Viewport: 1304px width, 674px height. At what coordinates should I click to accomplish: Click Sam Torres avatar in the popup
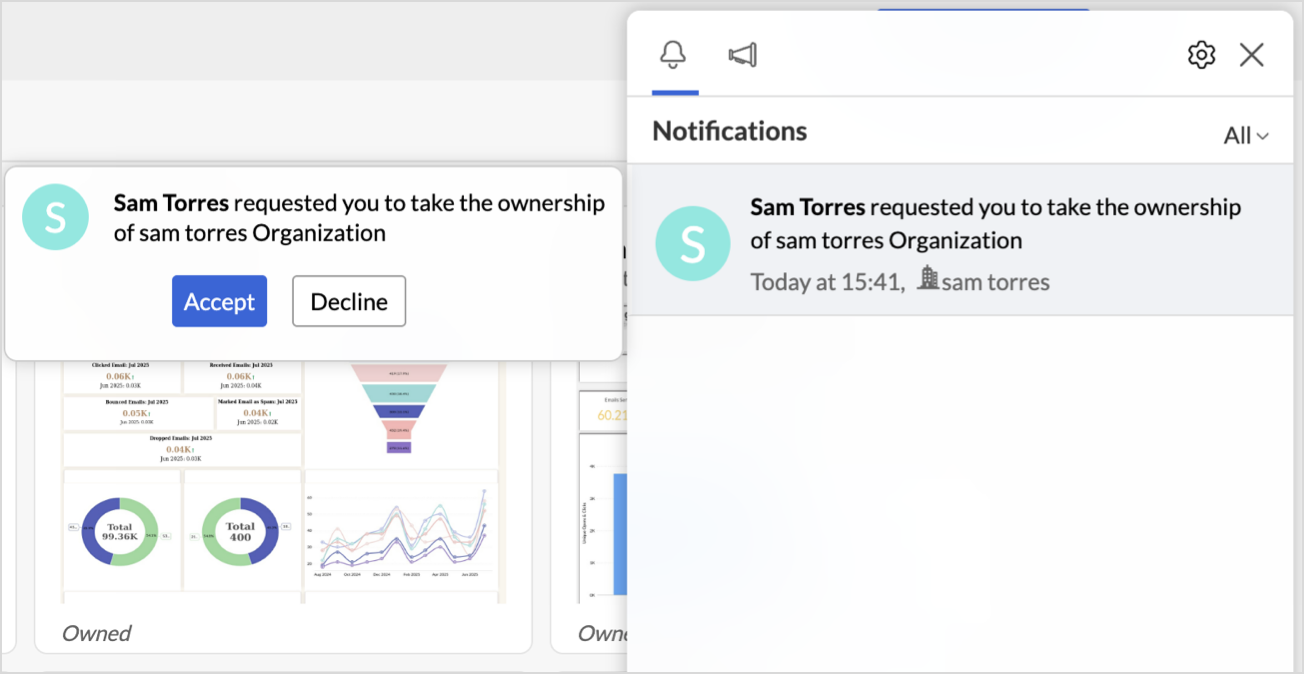point(55,217)
